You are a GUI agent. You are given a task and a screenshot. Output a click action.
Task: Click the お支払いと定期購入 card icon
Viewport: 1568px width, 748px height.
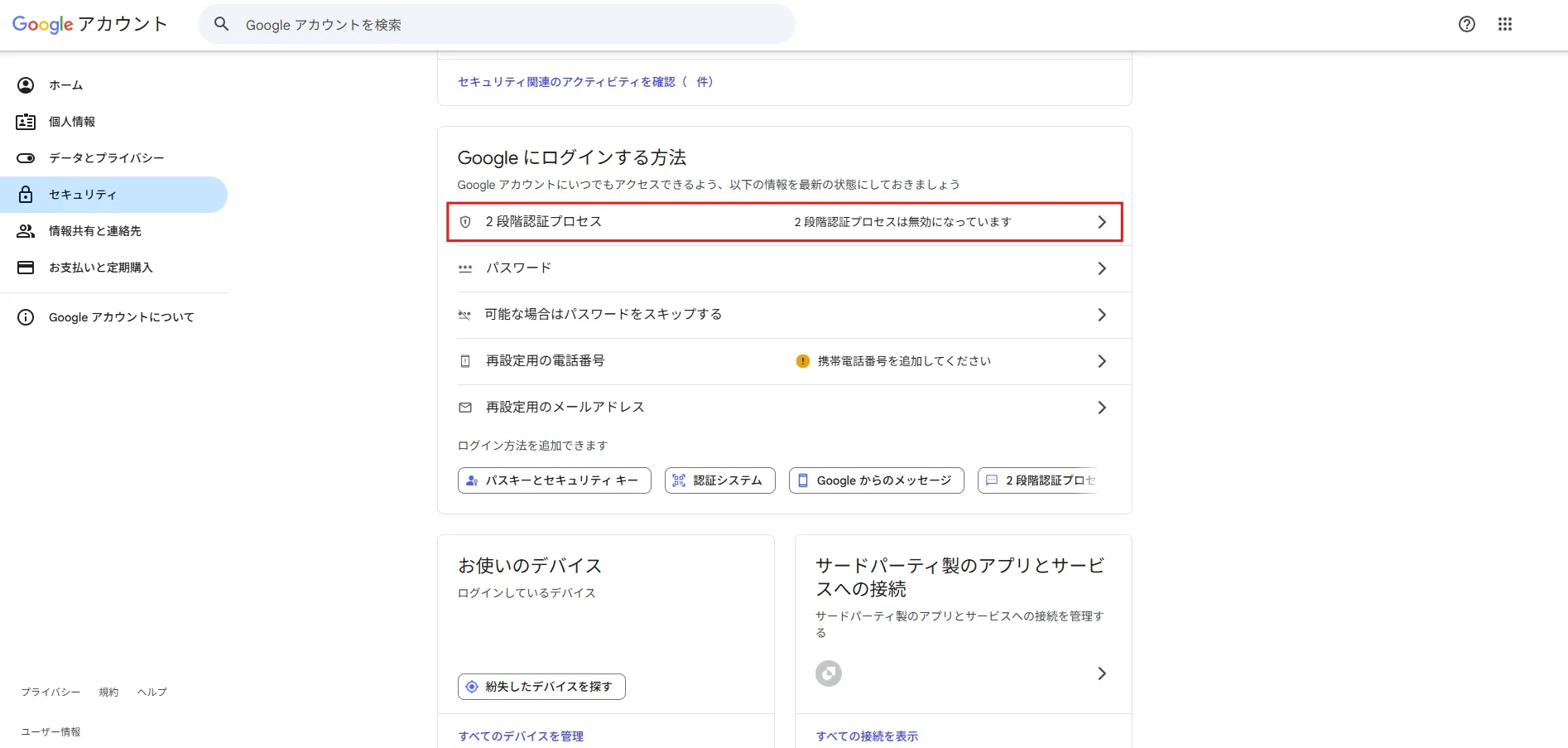pyautogui.click(x=26, y=268)
